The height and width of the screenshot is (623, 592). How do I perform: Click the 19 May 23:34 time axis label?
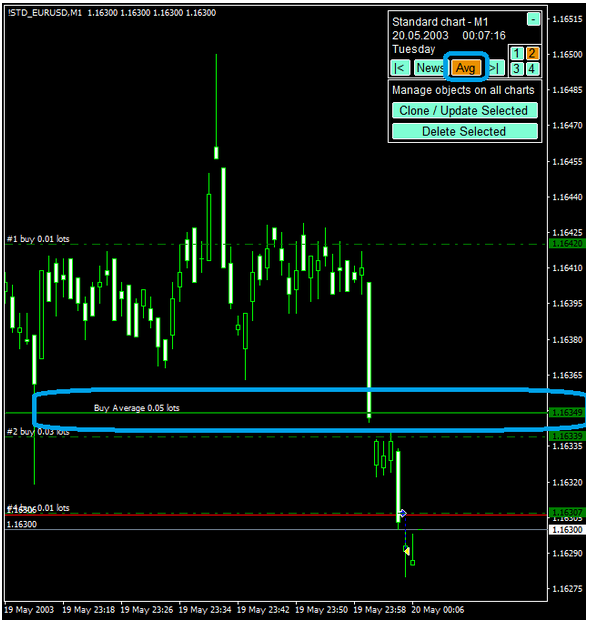205,609
